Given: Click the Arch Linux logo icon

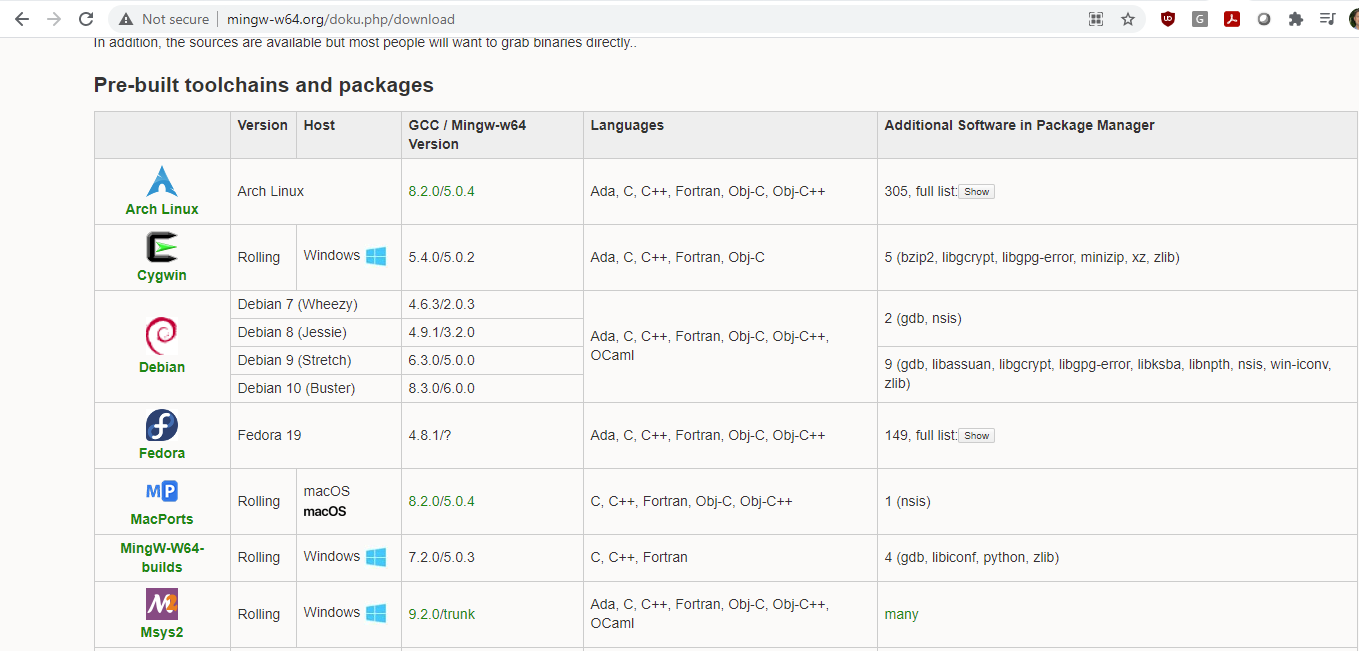Looking at the screenshot, I should click(x=162, y=181).
